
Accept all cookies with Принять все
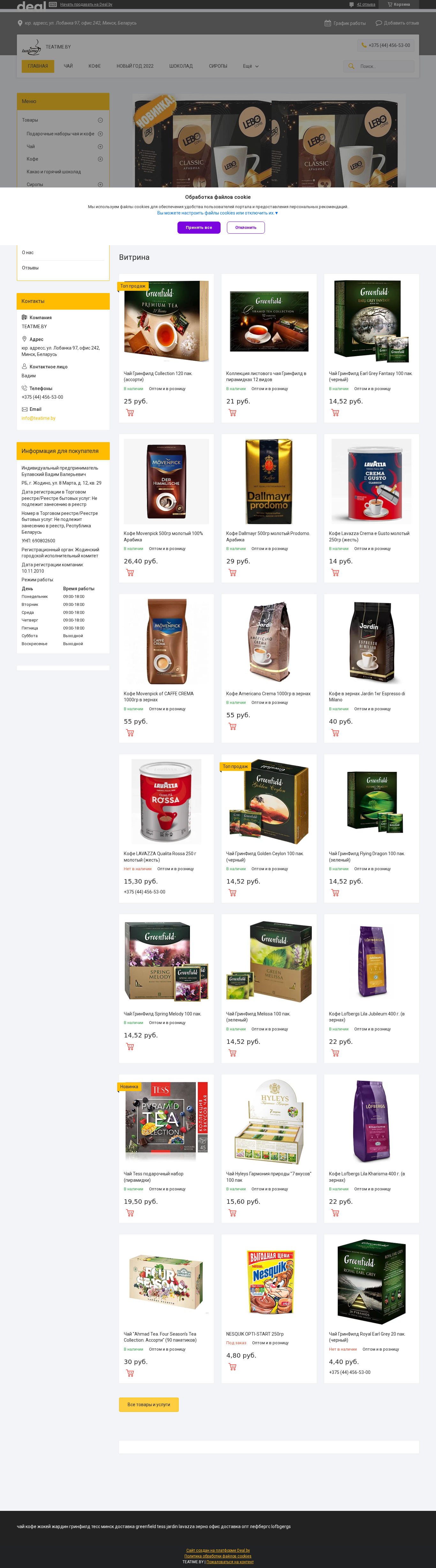(199, 228)
